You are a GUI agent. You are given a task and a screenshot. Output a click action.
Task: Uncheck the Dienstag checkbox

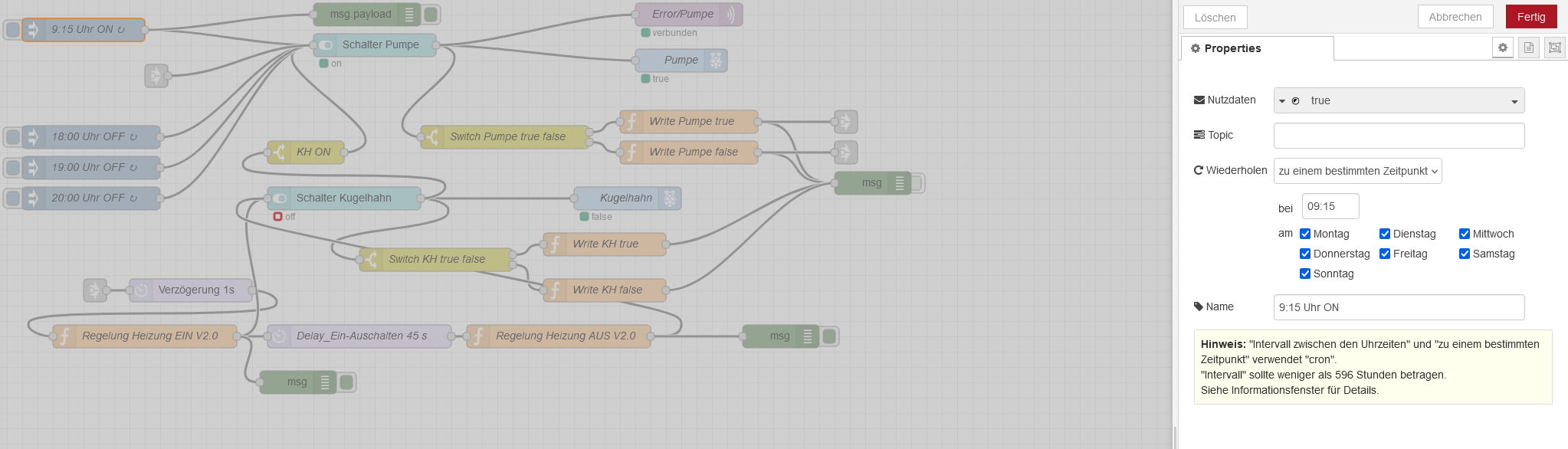pyautogui.click(x=1385, y=234)
